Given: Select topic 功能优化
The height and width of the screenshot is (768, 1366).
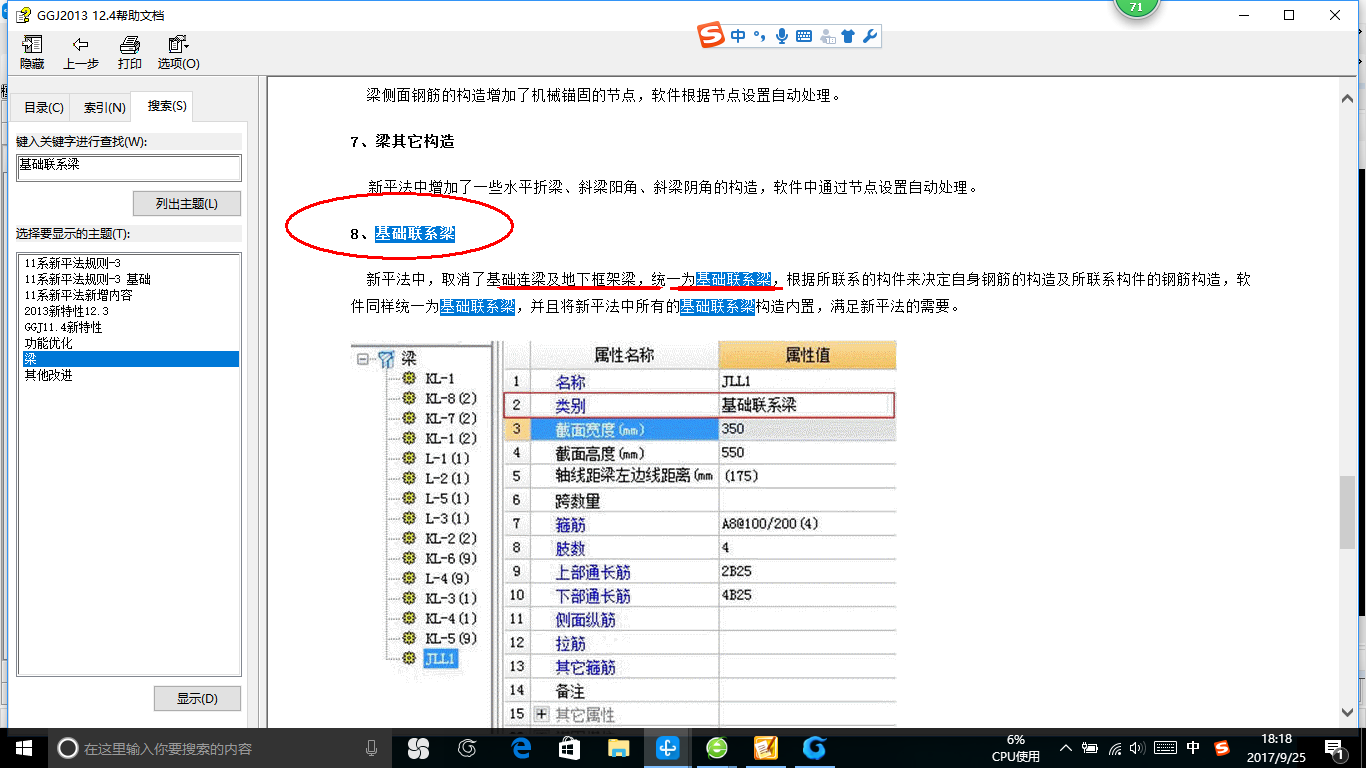Looking at the screenshot, I should pyautogui.click(x=48, y=343).
